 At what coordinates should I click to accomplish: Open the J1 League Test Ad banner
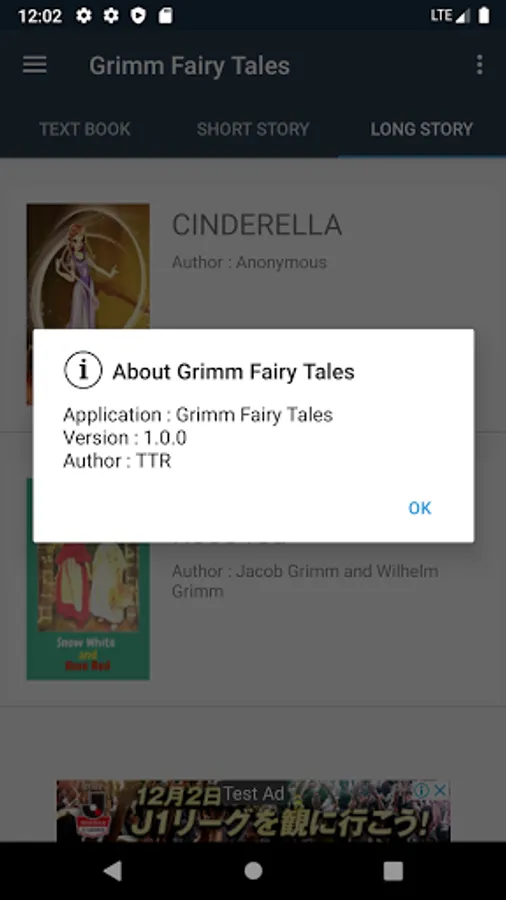coord(253,810)
